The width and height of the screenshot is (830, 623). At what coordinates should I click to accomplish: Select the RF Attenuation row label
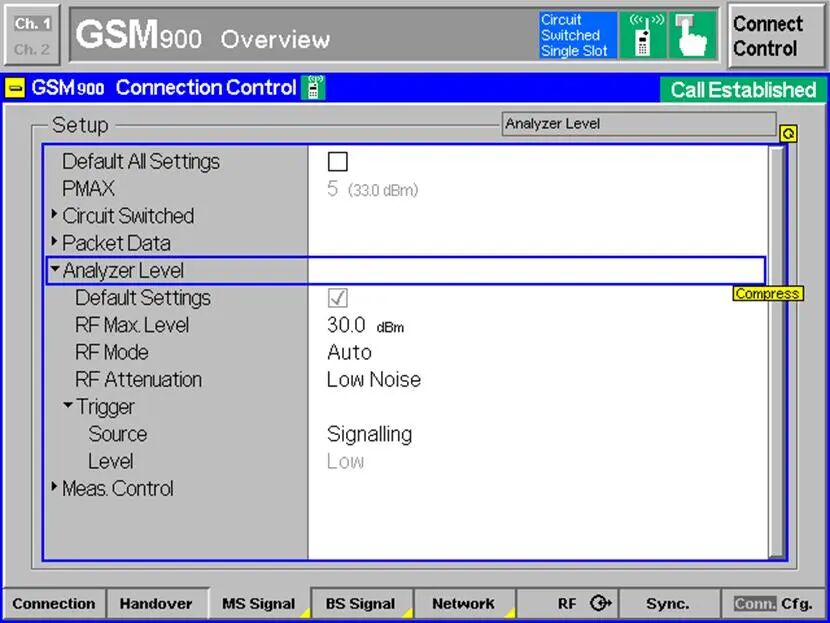(138, 380)
